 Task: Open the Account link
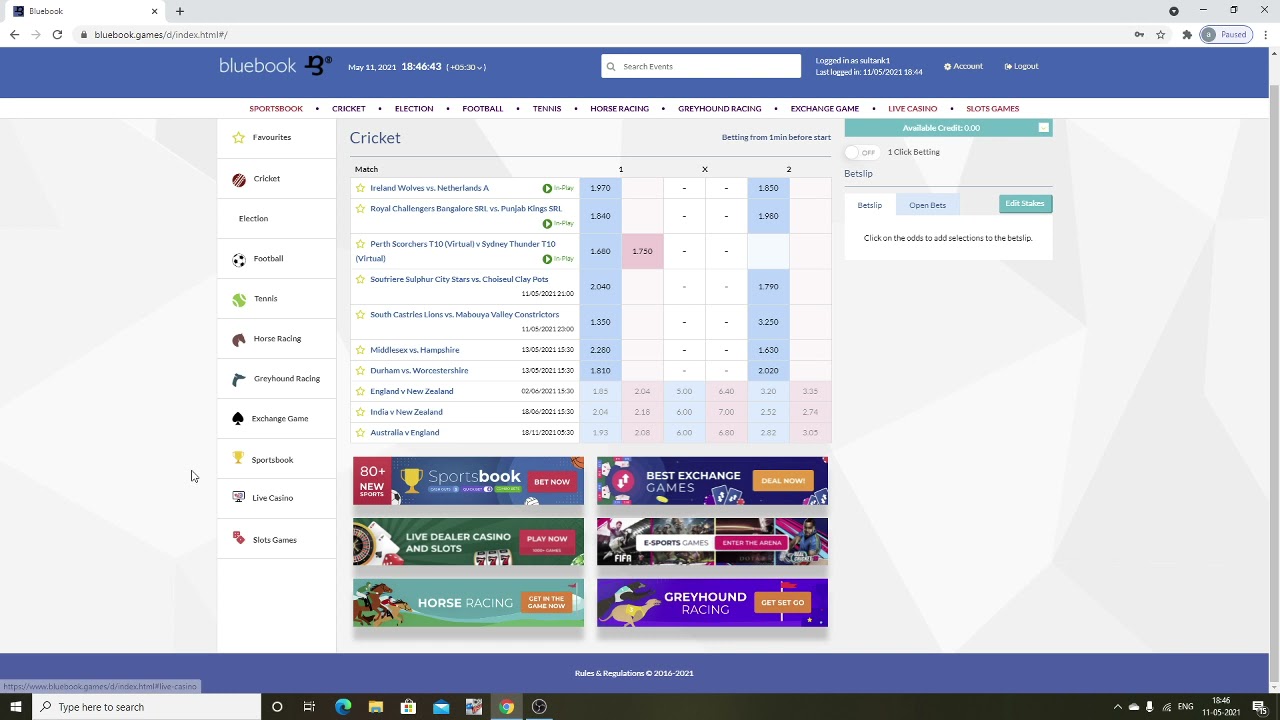pyautogui.click(x=964, y=66)
